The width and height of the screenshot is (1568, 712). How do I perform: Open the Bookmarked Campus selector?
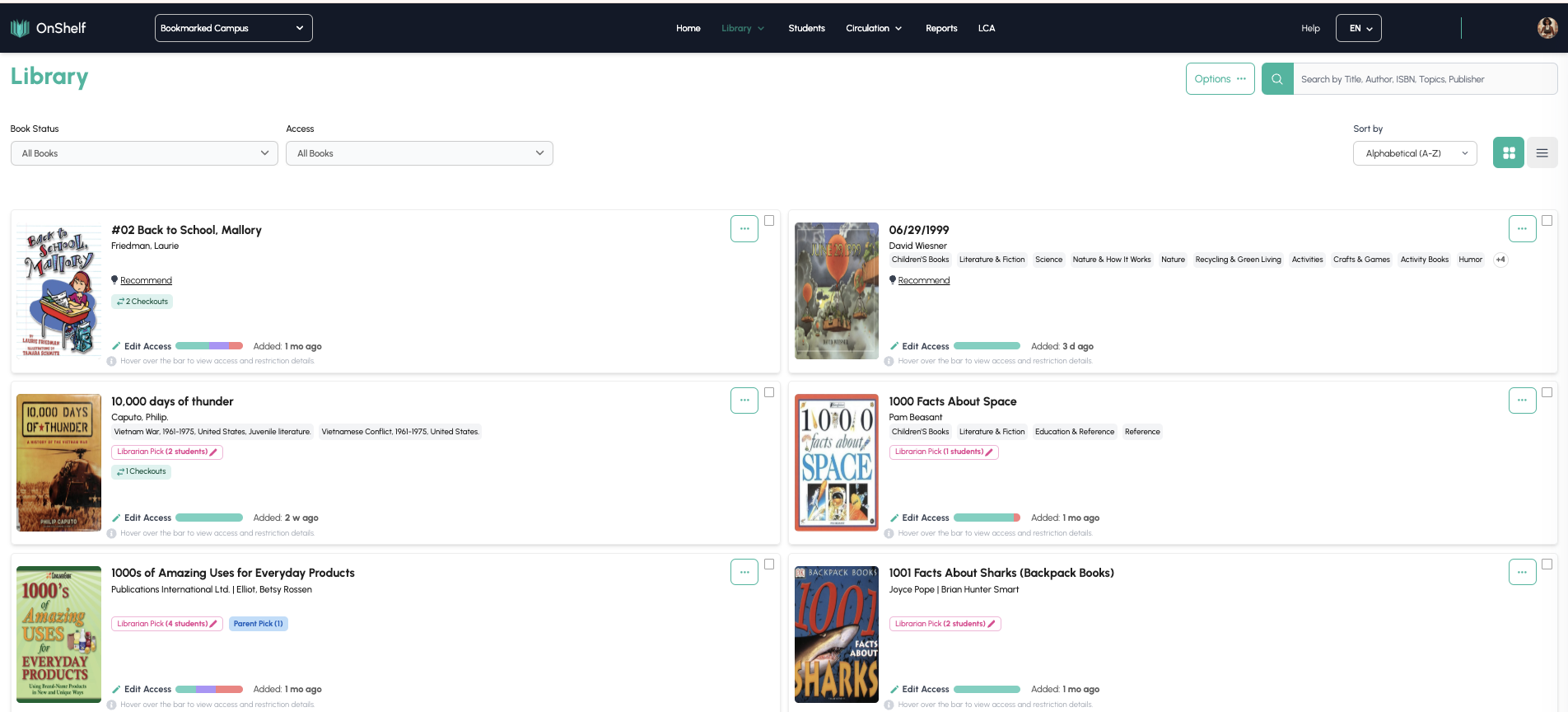point(233,28)
